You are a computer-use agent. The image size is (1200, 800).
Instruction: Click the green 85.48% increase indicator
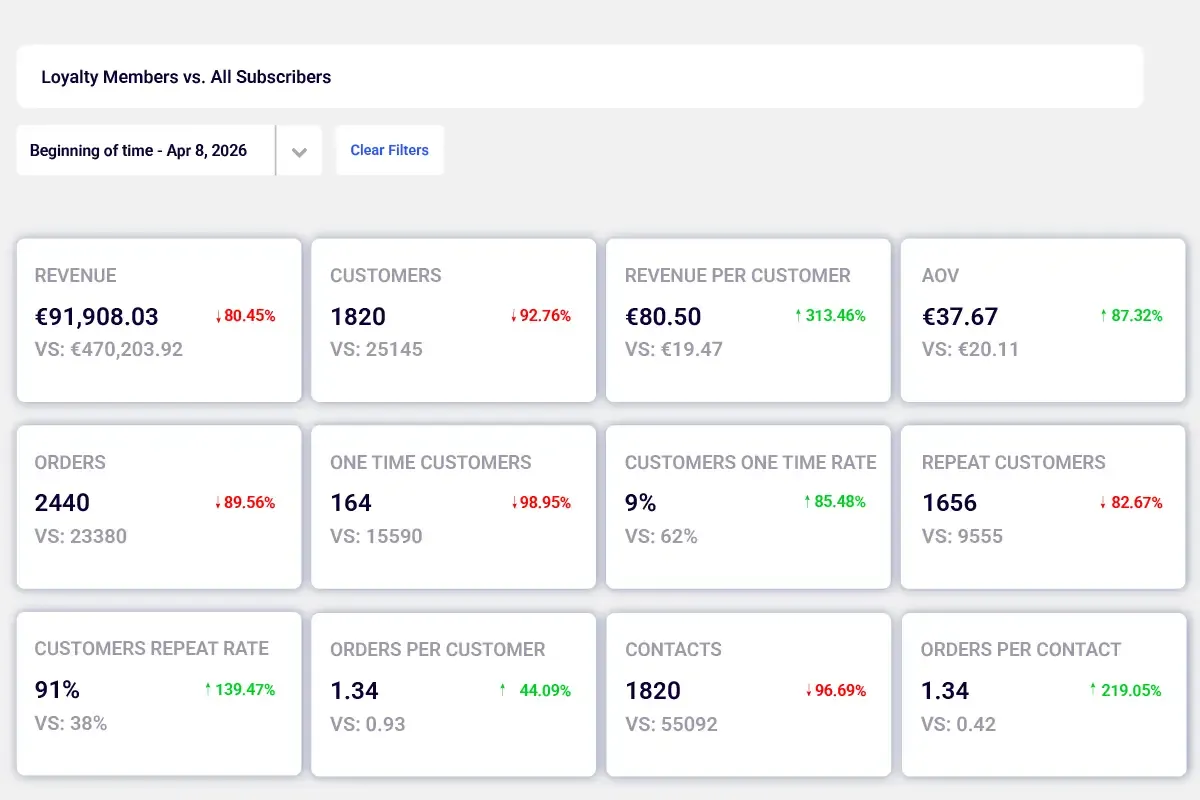pos(835,502)
